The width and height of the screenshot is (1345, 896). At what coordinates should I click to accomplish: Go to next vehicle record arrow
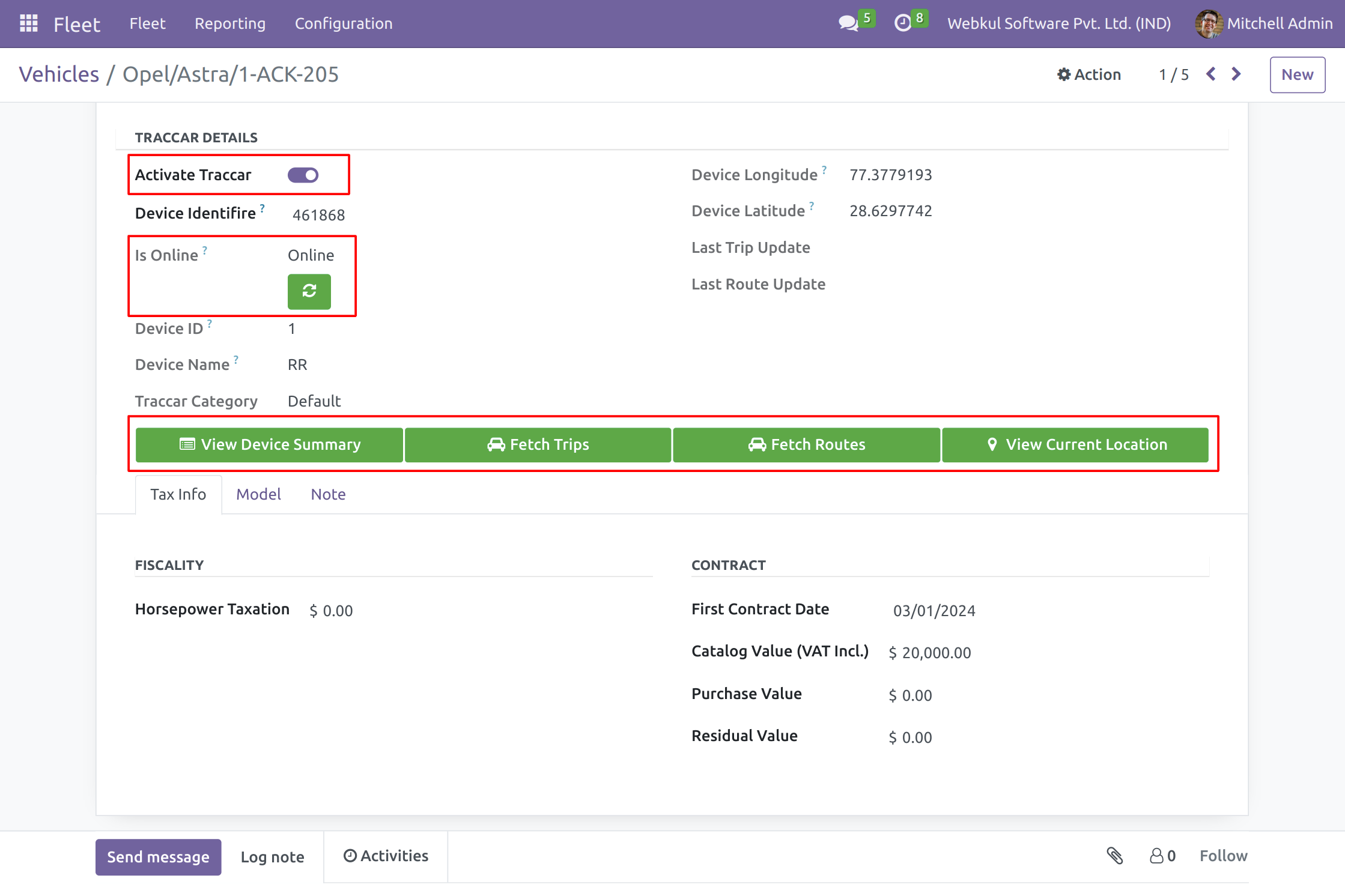tap(1236, 74)
